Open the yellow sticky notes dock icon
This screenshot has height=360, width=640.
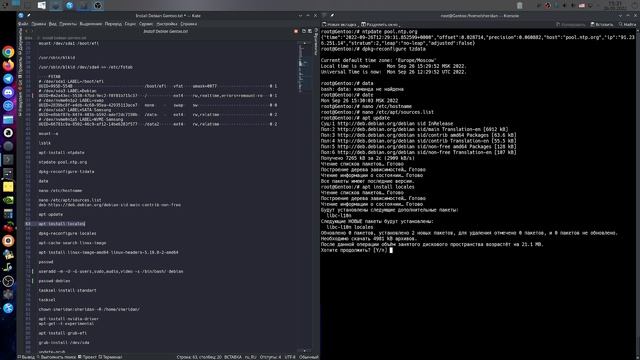click(8, 187)
